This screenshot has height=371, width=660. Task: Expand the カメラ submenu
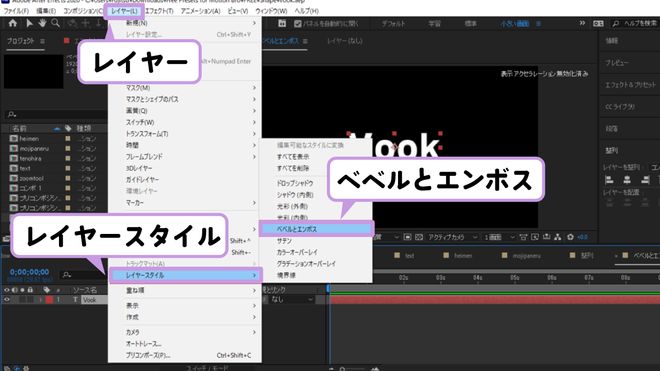[184, 332]
